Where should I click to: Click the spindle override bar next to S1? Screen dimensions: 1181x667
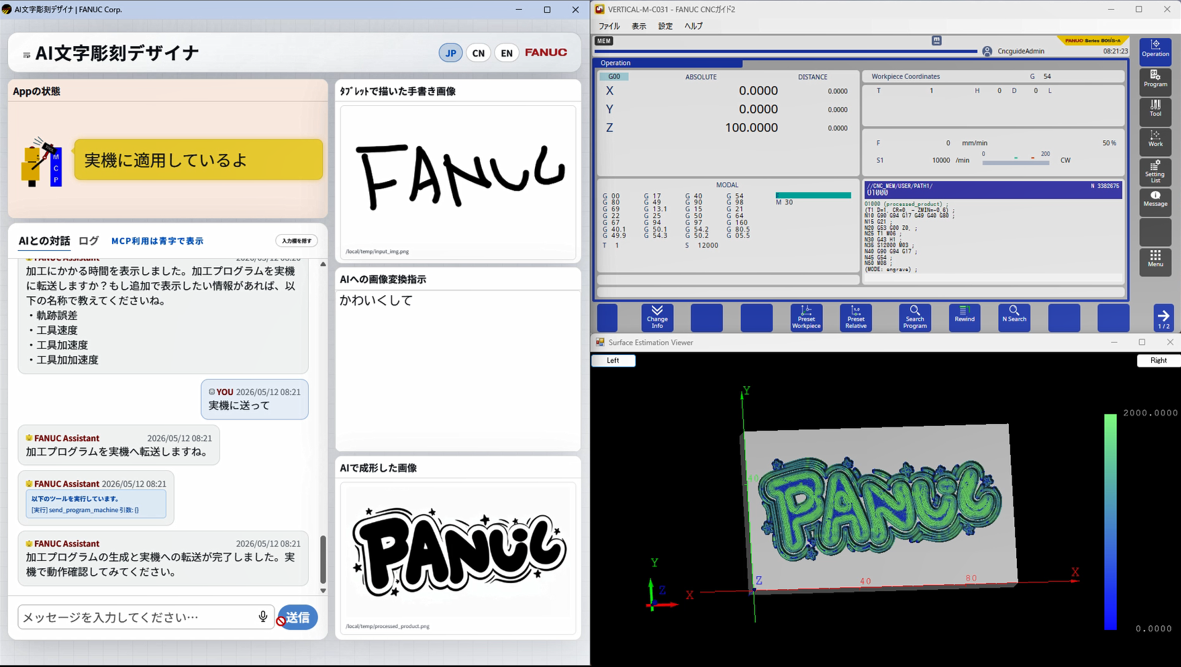pyautogui.click(x=1015, y=162)
